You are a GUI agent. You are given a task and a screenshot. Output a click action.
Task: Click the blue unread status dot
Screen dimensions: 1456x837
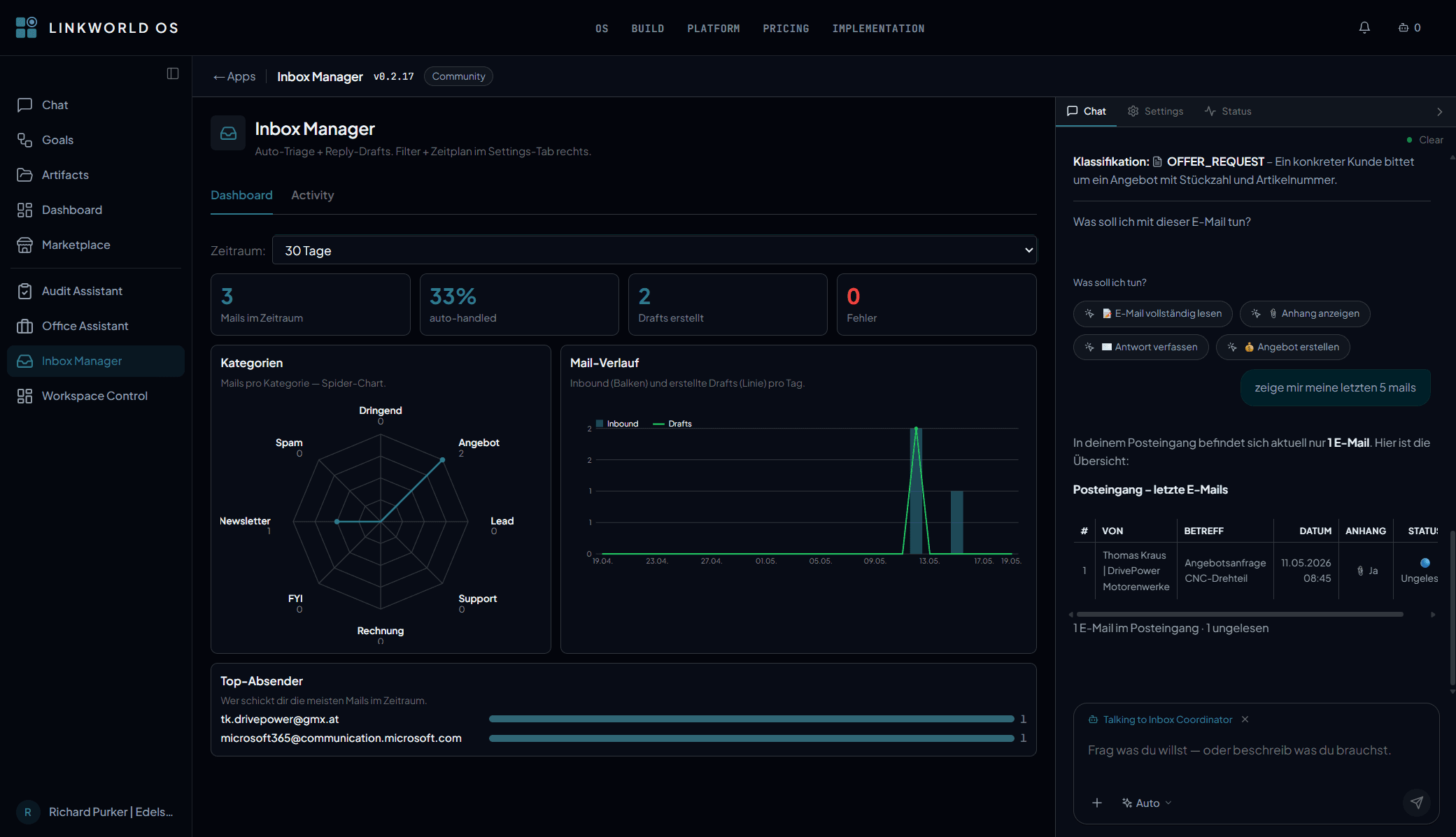pyautogui.click(x=1425, y=563)
